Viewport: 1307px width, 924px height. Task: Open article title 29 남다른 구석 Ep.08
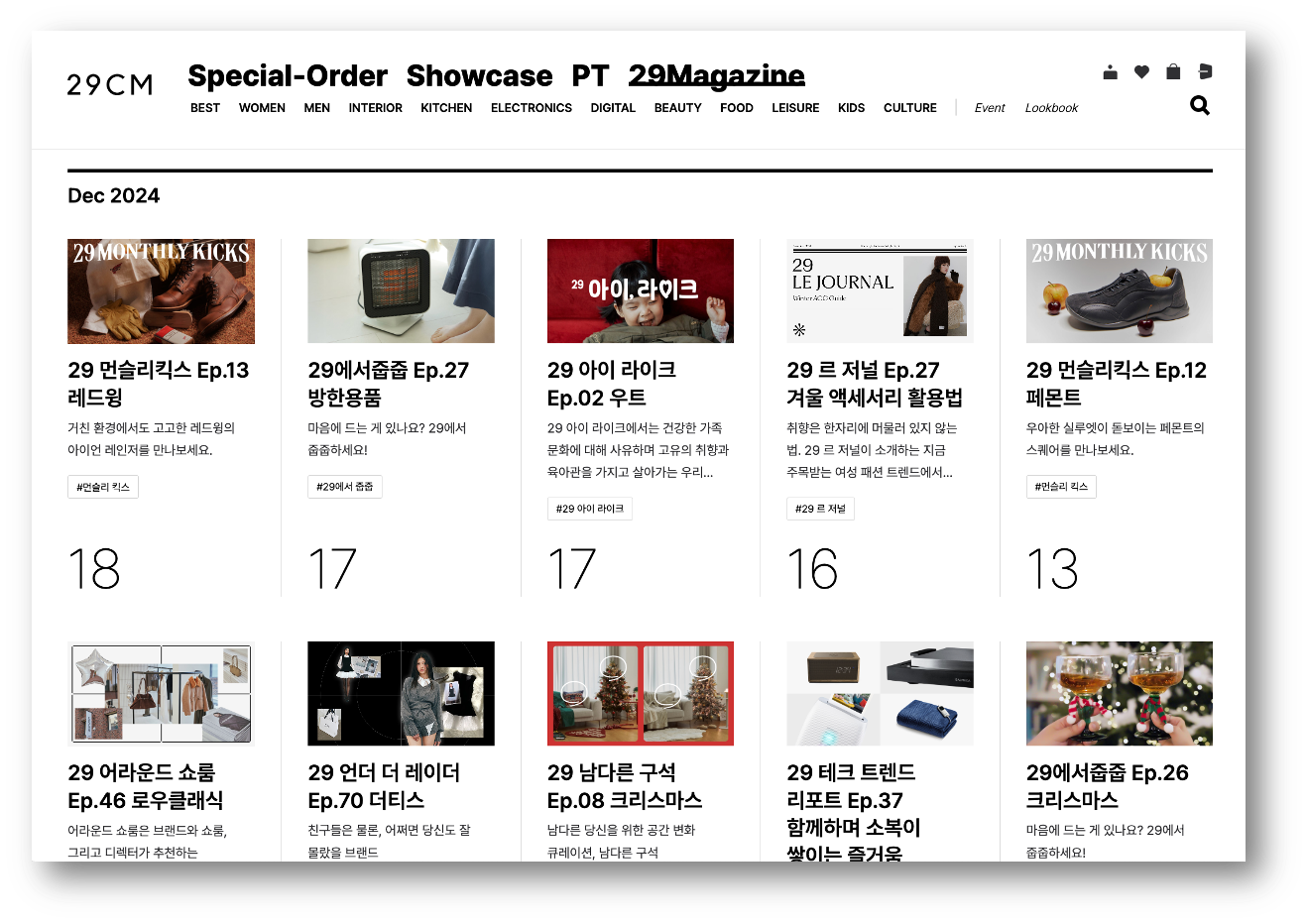point(625,786)
